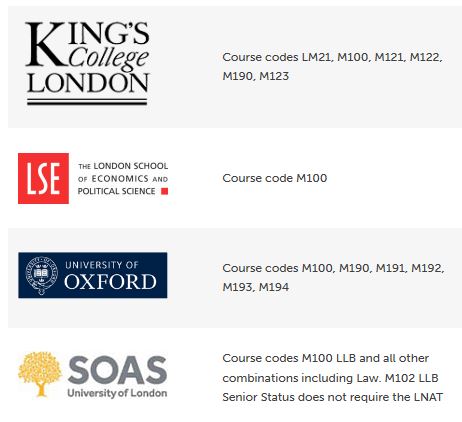Click SOAS course codes M100 LLB text

(325, 358)
